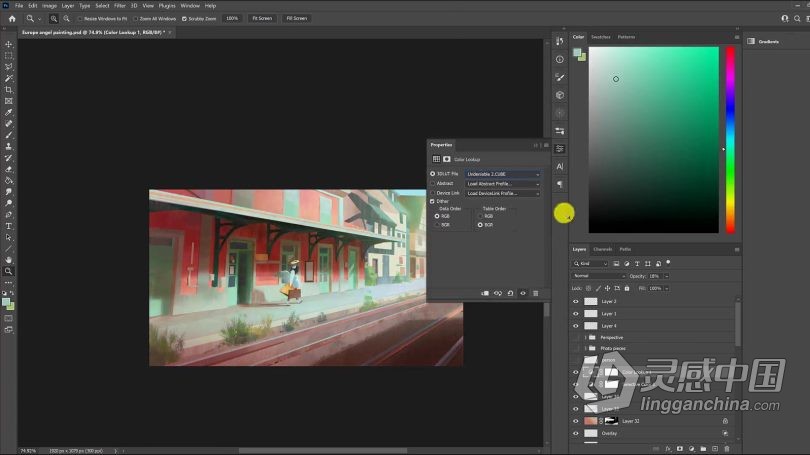View previous state in Properties panel

(497, 293)
